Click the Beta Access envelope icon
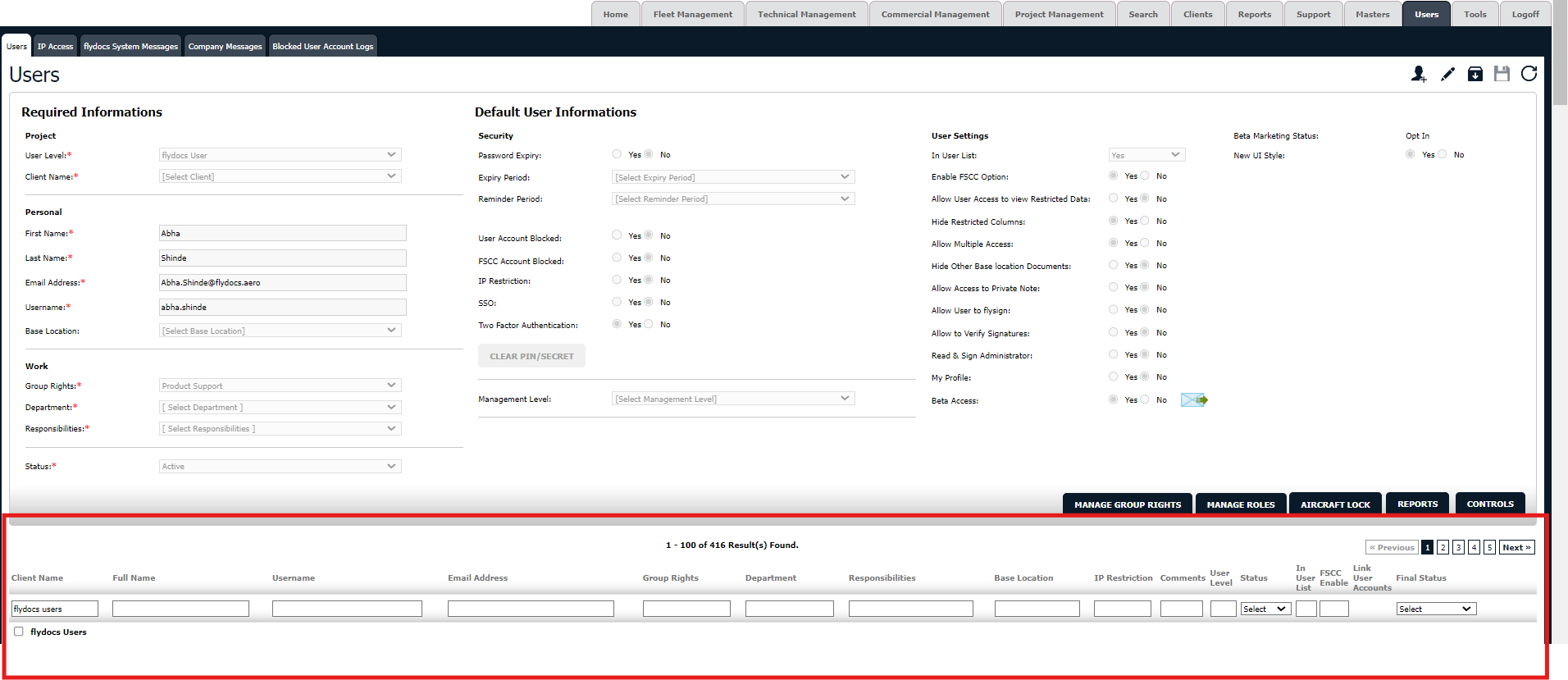The image size is (1568, 680). pyautogui.click(x=1194, y=399)
